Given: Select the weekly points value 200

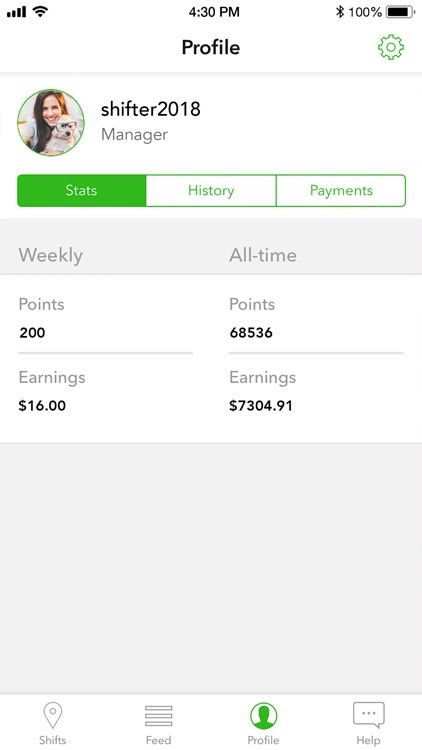Looking at the screenshot, I should (33, 332).
